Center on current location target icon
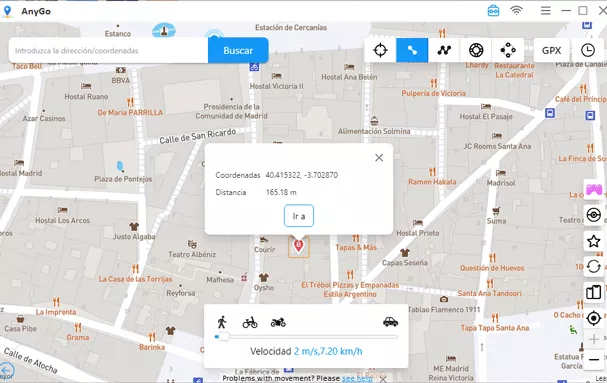The image size is (607, 383). click(x=593, y=318)
